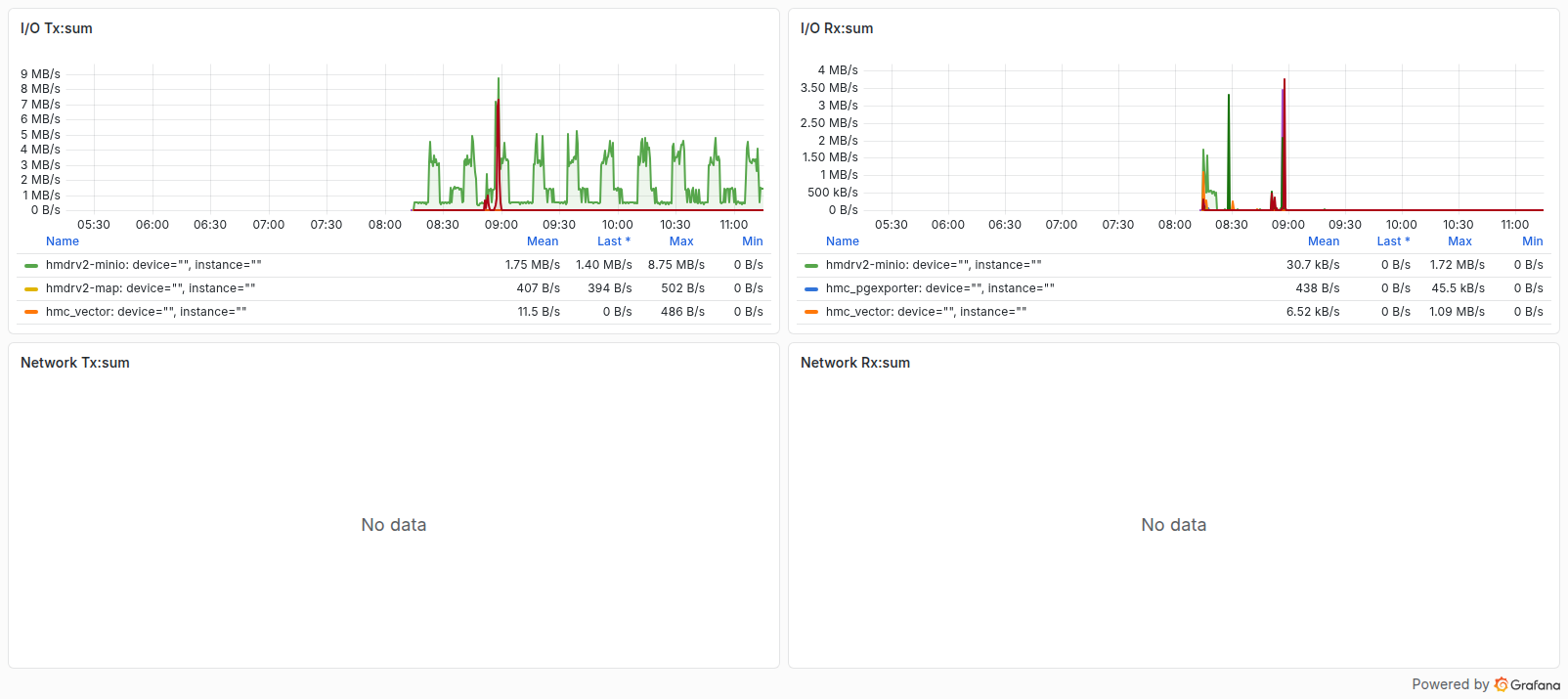Click the orange hmc_vector swatch in I/O Rx legend

point(811,312)
